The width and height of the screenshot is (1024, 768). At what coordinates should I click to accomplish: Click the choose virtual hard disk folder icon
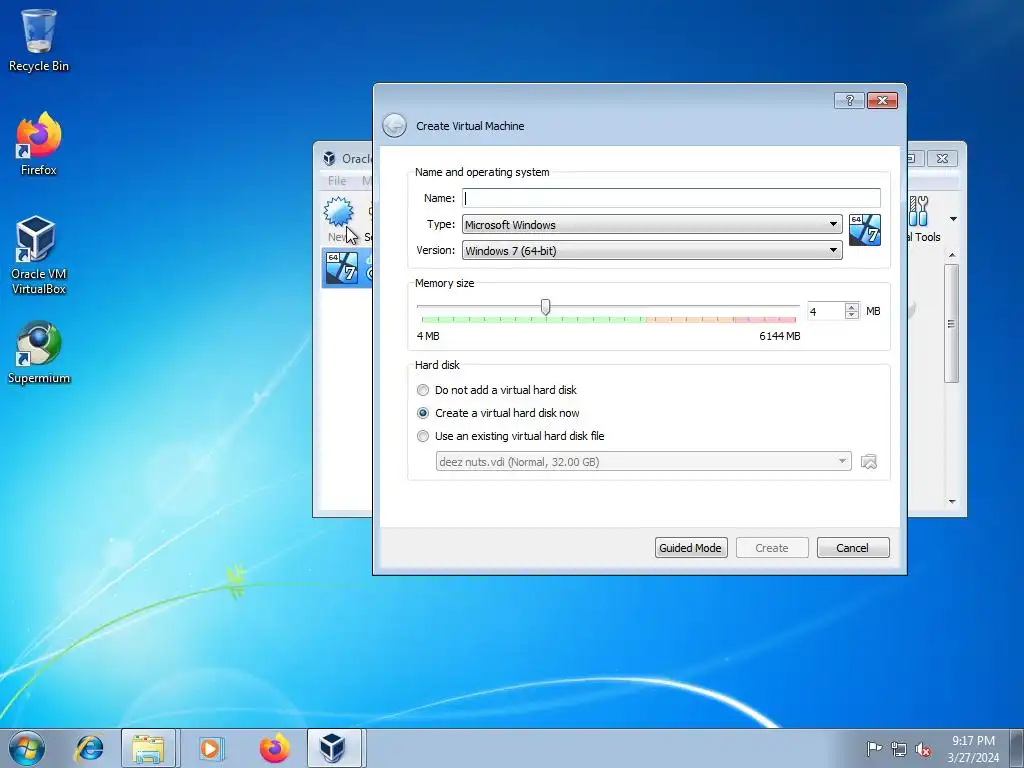click(x=869, y=462)
